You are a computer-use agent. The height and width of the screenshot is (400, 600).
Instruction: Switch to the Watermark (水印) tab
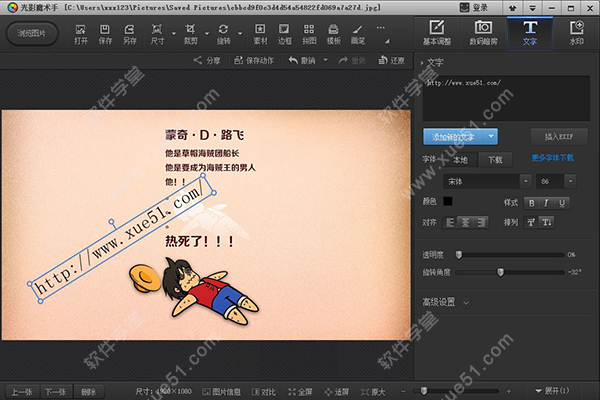577,31
